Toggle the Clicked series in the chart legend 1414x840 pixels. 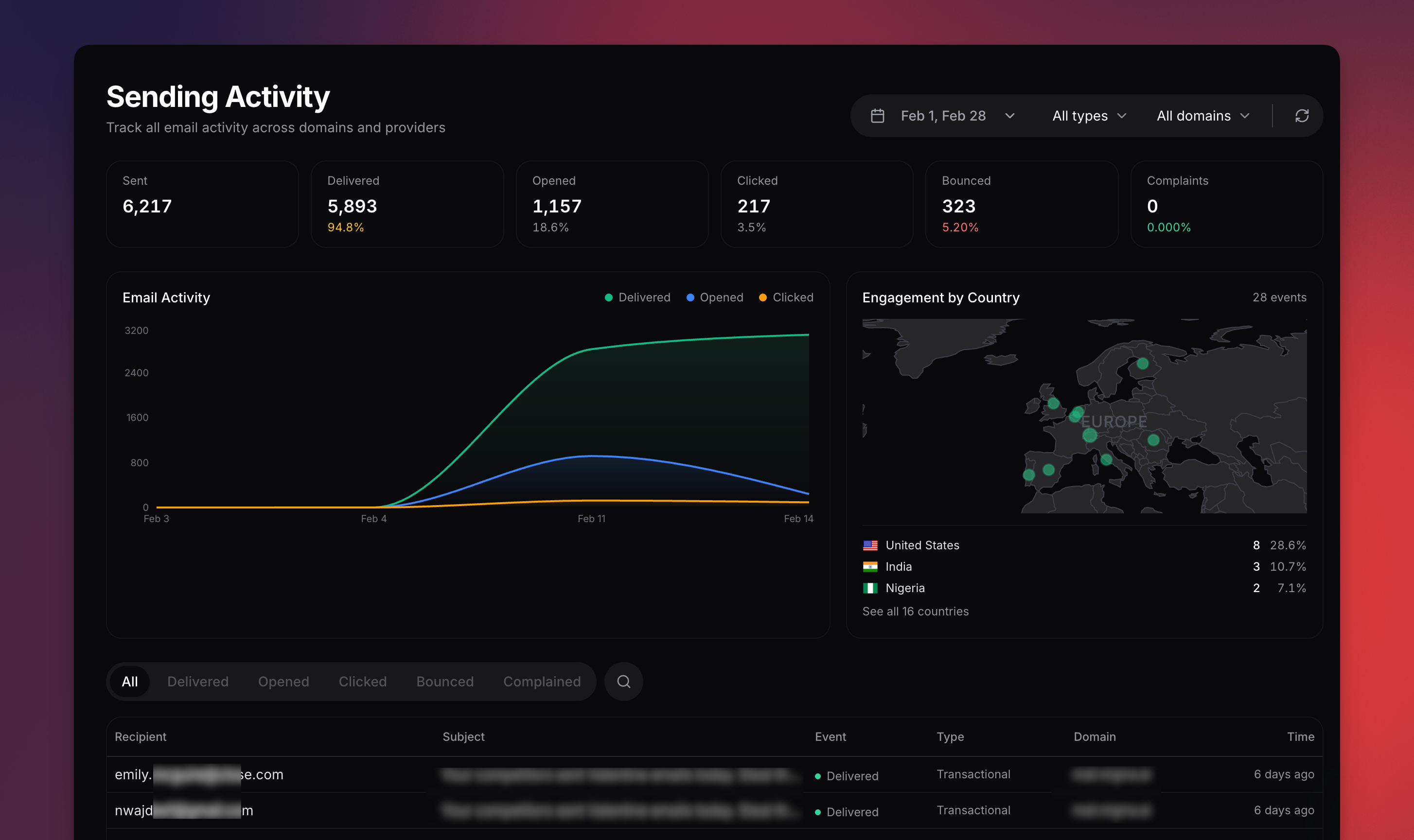[793, 297]
